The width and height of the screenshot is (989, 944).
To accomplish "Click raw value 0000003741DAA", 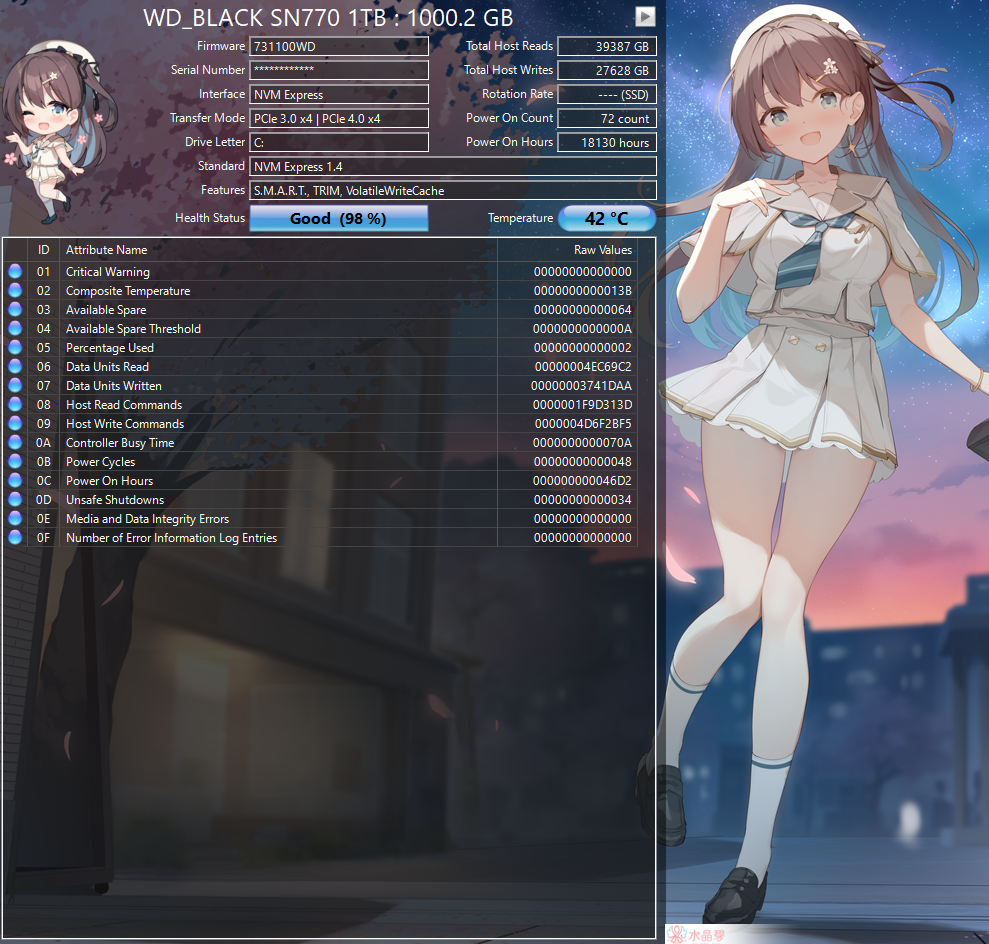I will tap(581, 385).
